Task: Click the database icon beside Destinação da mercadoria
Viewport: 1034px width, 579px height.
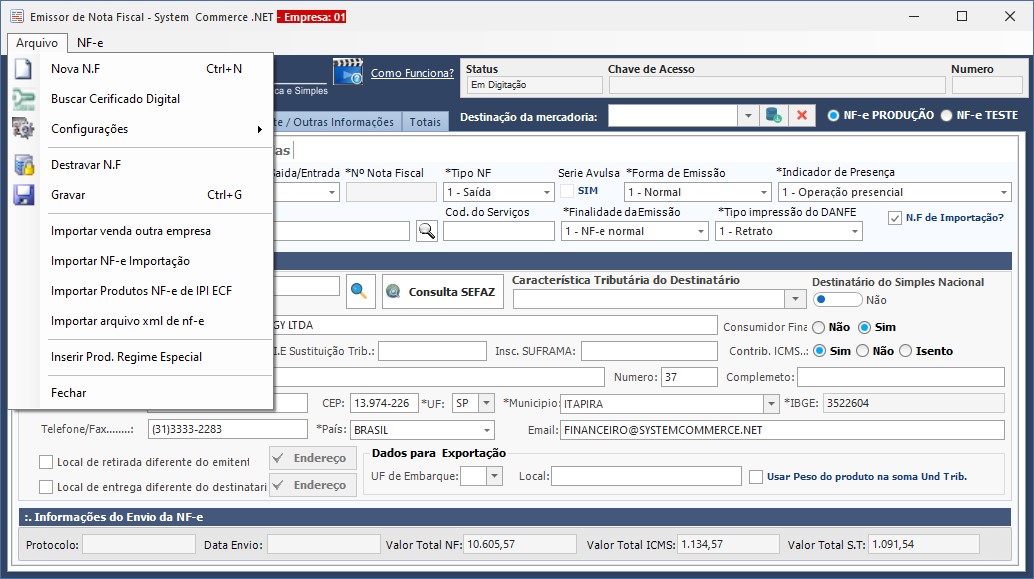Action: pos(774,116)
